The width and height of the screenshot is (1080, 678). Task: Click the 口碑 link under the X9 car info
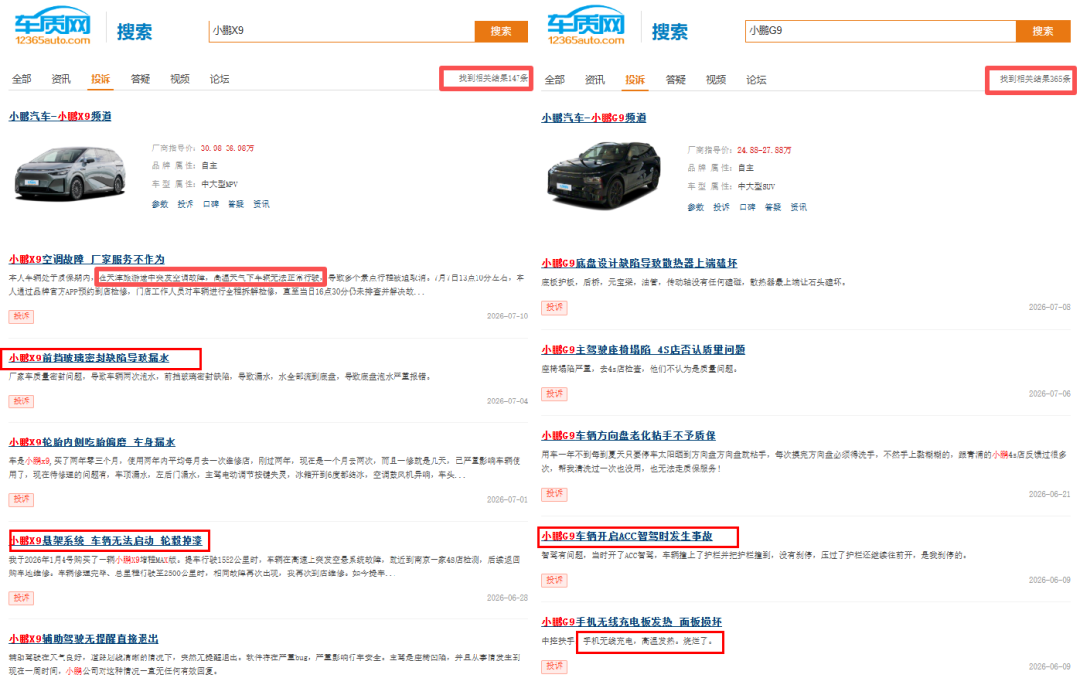[211, 204]
